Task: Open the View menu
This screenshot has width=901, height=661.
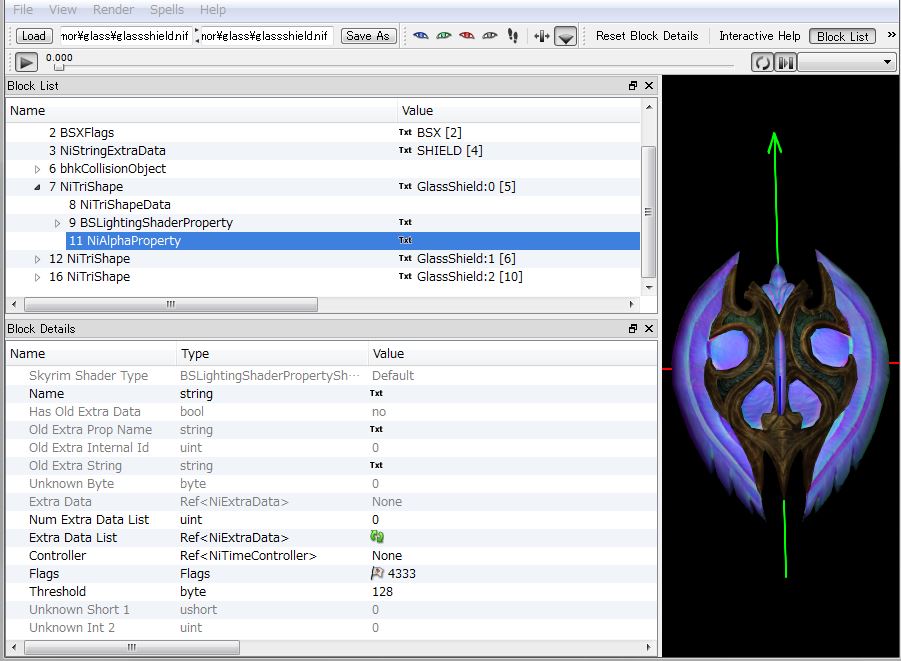Action: click(x=63, y=10)
